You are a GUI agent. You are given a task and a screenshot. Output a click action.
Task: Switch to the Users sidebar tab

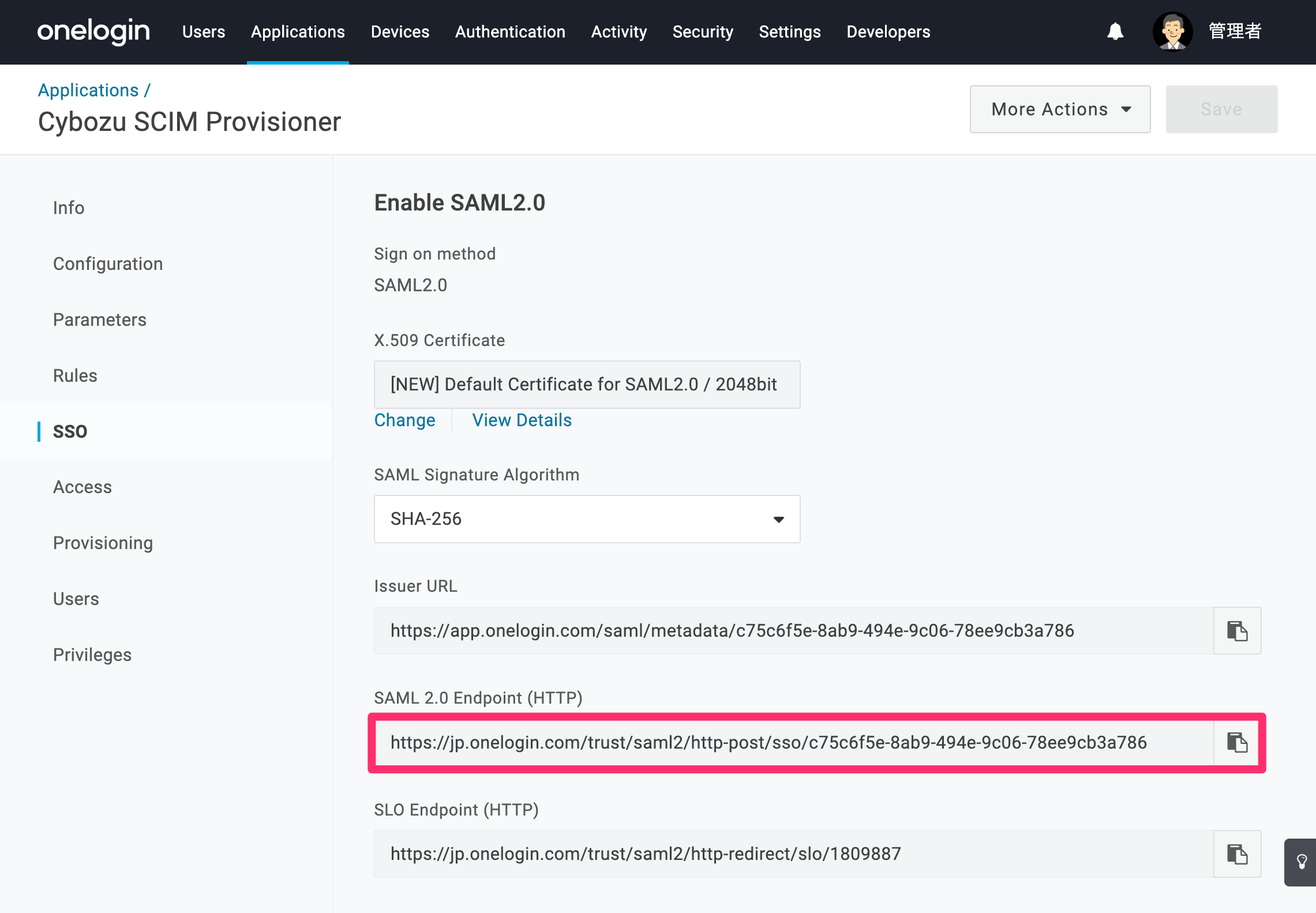76,599
